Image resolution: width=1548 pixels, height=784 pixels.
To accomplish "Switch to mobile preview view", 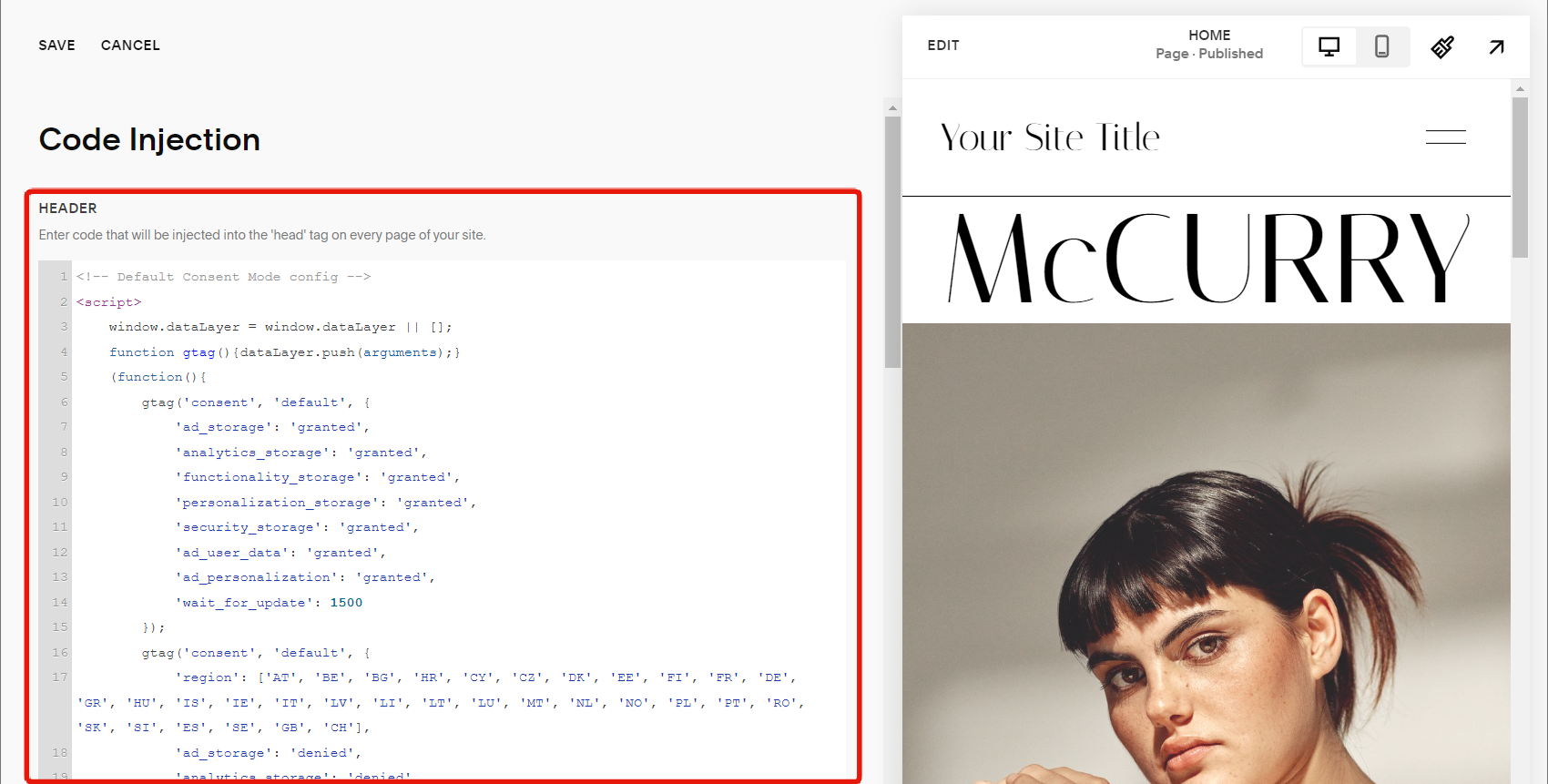I will coord(1381,46).
